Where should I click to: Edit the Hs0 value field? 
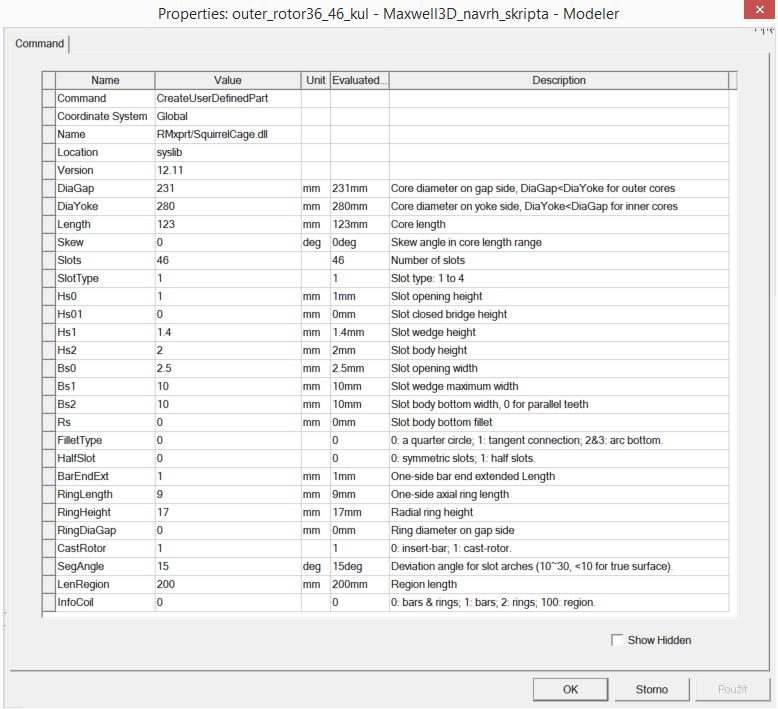click(228, 297)
